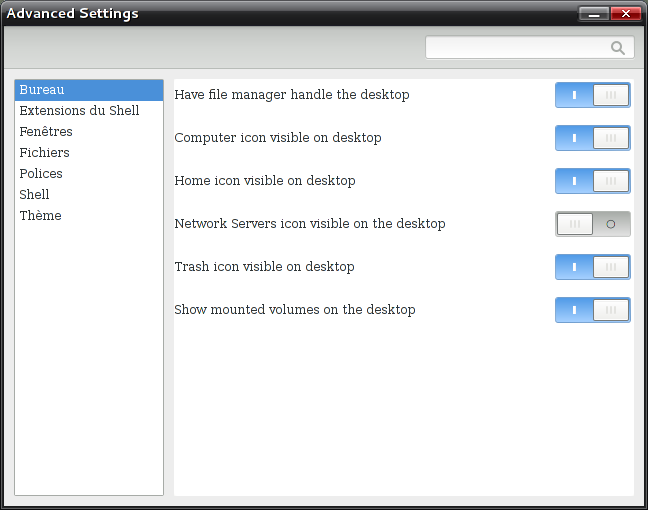
Task: Click the 'Have file manager handle the desktop' label
Action: click(x=291, y=95)
